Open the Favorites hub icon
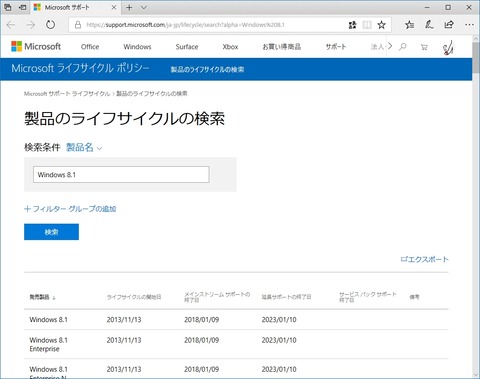480x379 pixels. point(409,25)
